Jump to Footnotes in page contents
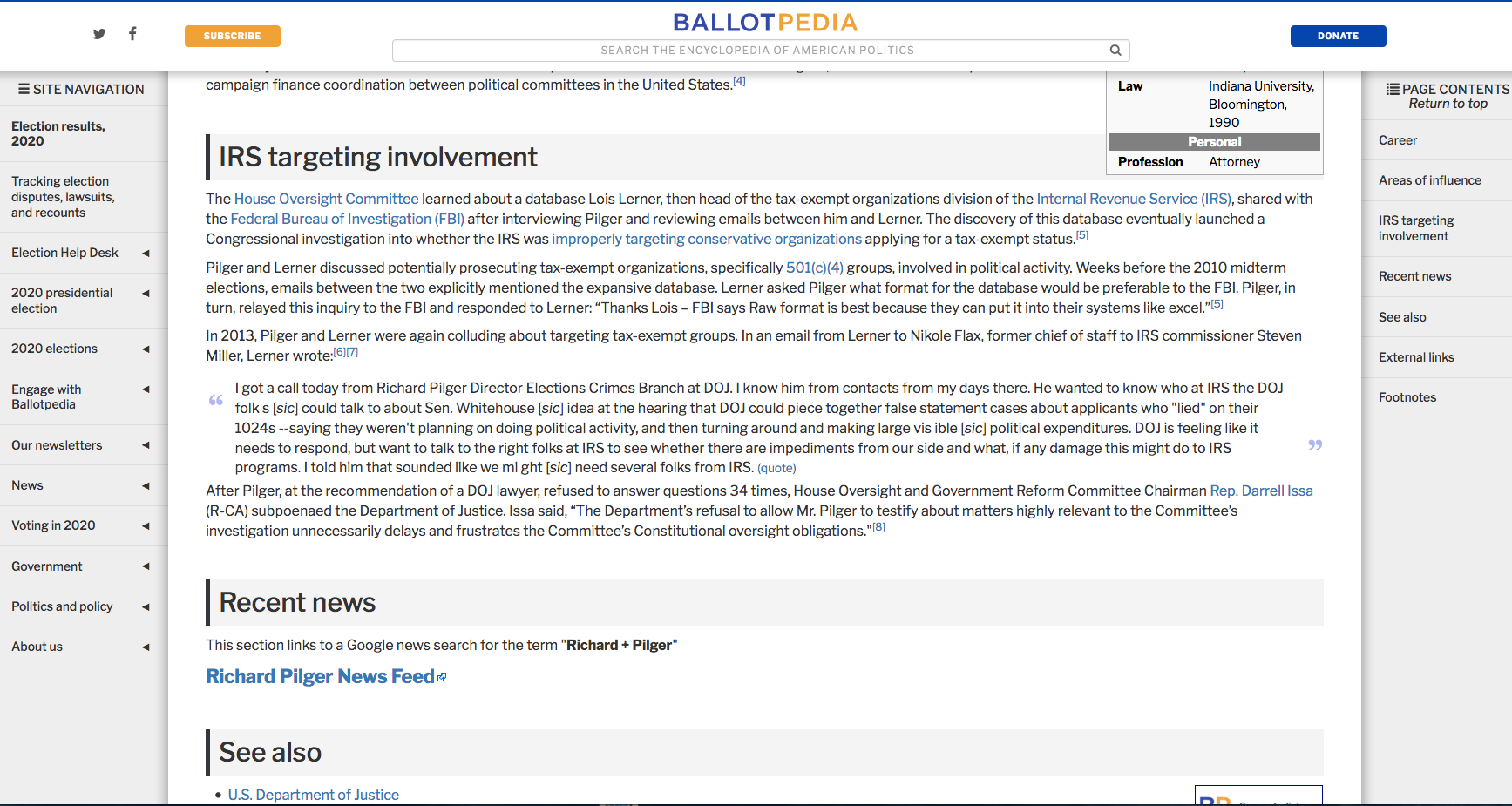1512x806 pixels. [1407, 397]
